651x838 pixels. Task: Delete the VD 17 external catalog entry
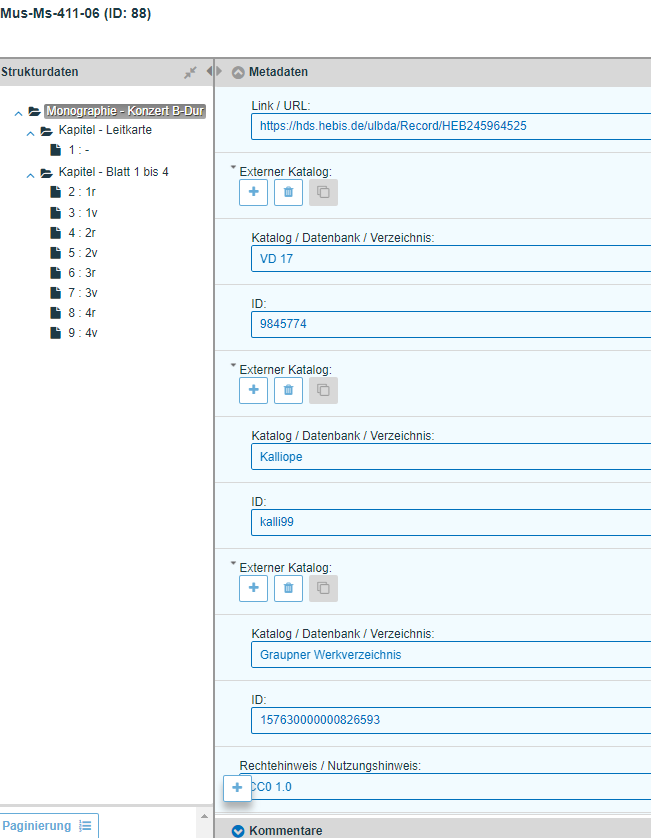[288, 193]
